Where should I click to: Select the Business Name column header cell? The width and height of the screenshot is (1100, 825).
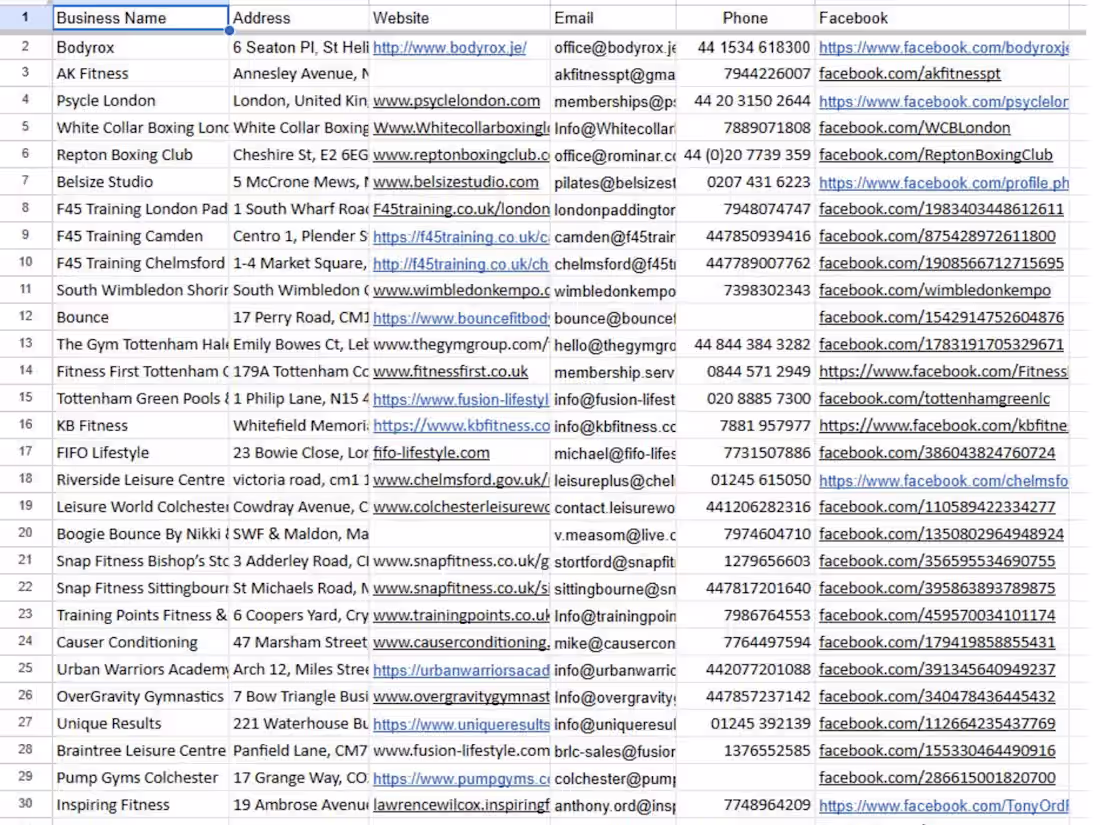[140, 17]
